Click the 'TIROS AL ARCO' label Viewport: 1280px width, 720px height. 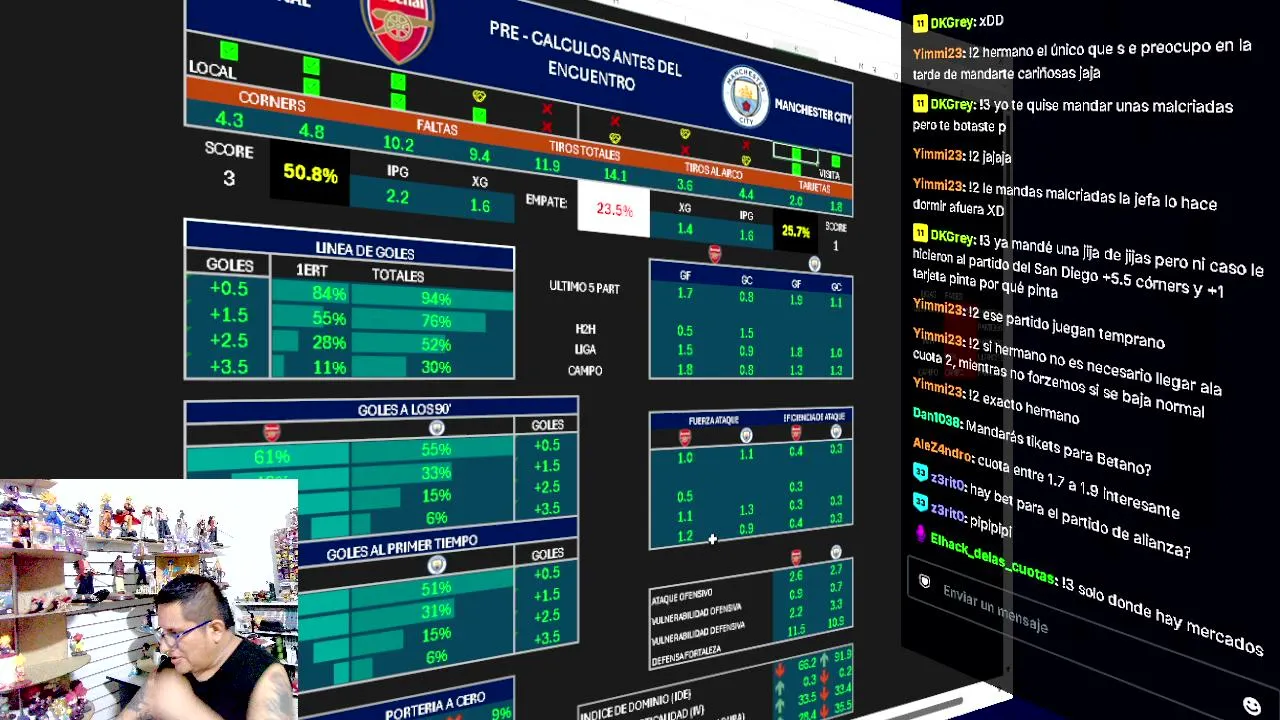point(714,171)
